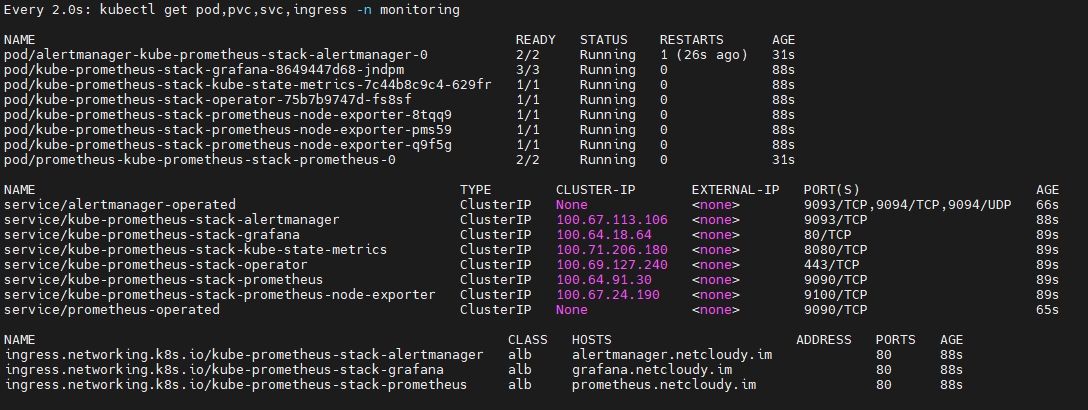The image size is (1088, 410).
Task: Click host alertmanager.netcloudy.im
Action: [x=672, y=355]
